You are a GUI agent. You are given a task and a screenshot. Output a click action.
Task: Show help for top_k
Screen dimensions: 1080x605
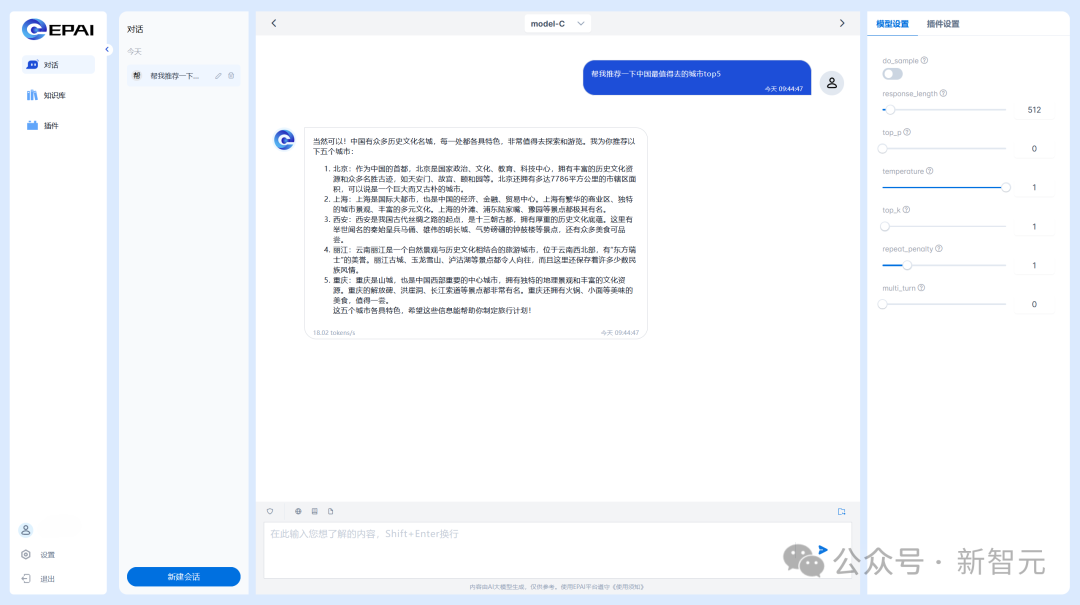906,210
